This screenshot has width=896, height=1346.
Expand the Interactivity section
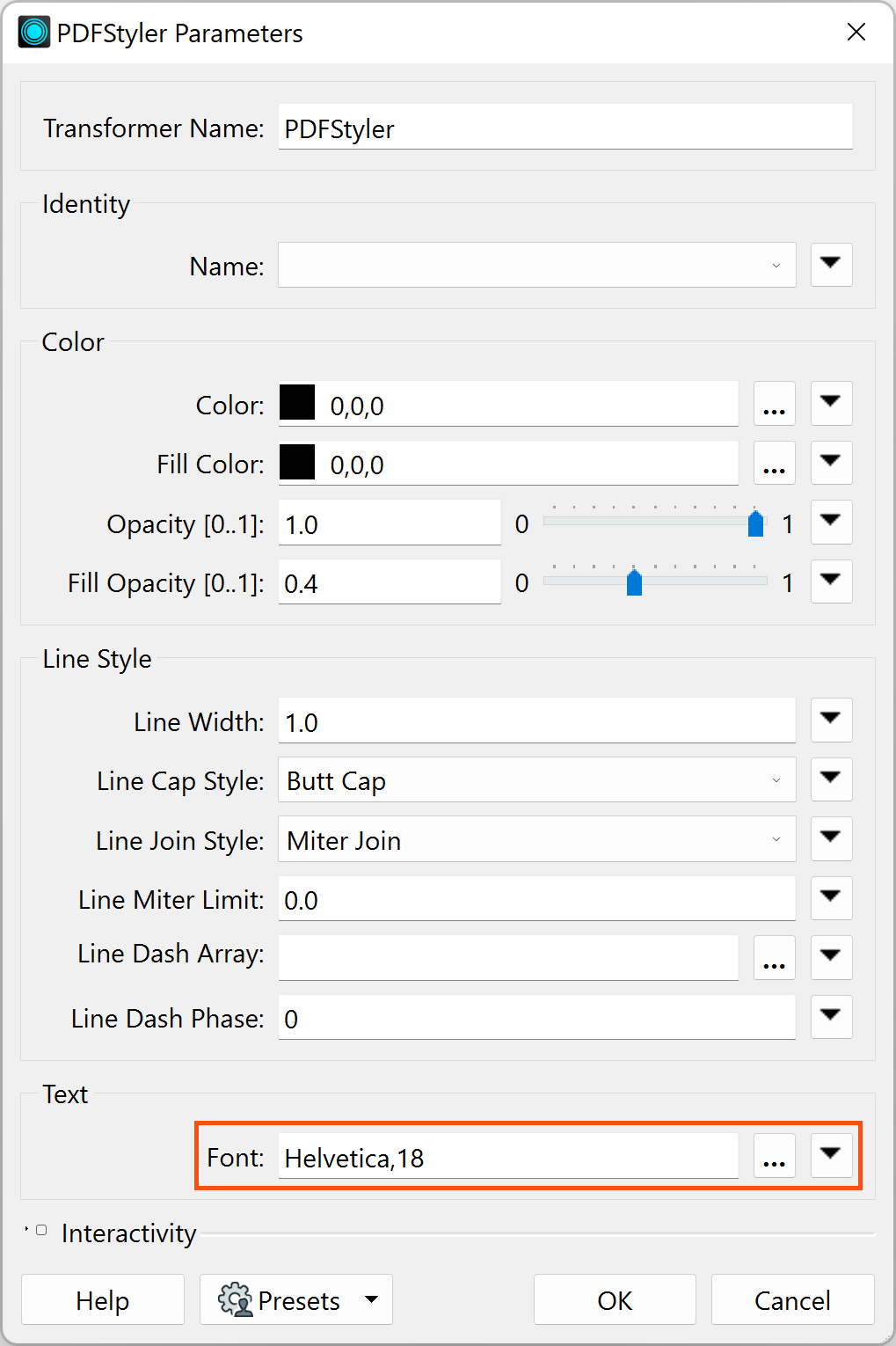40,1231
